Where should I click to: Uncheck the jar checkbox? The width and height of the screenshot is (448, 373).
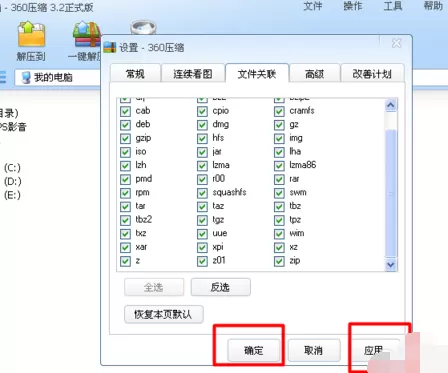click(202, 152)
